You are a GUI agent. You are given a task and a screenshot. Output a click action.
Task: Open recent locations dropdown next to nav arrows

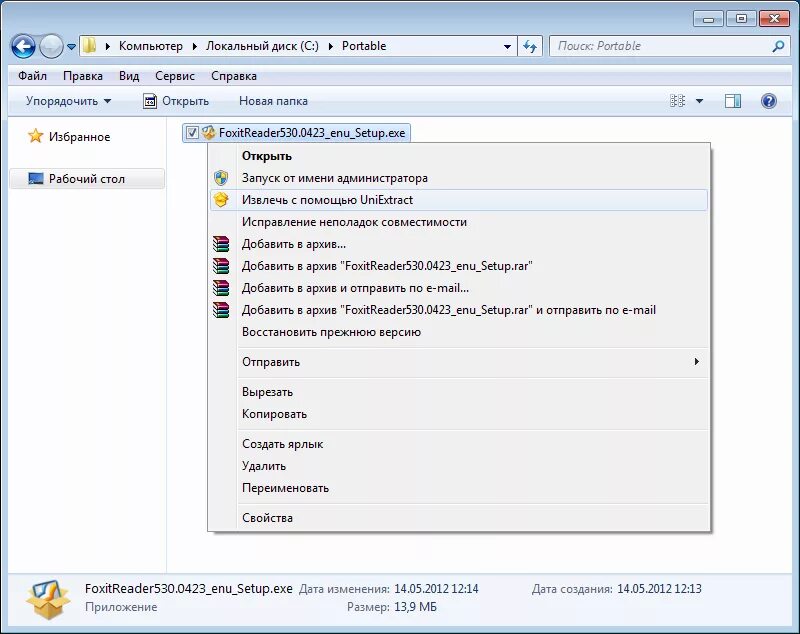(x=71, y=46)
